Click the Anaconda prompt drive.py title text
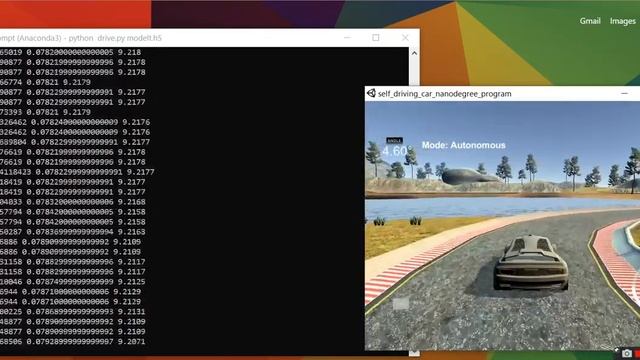This screenshot has height=360, width=640. pyautogui.click(x=81, y=38)
